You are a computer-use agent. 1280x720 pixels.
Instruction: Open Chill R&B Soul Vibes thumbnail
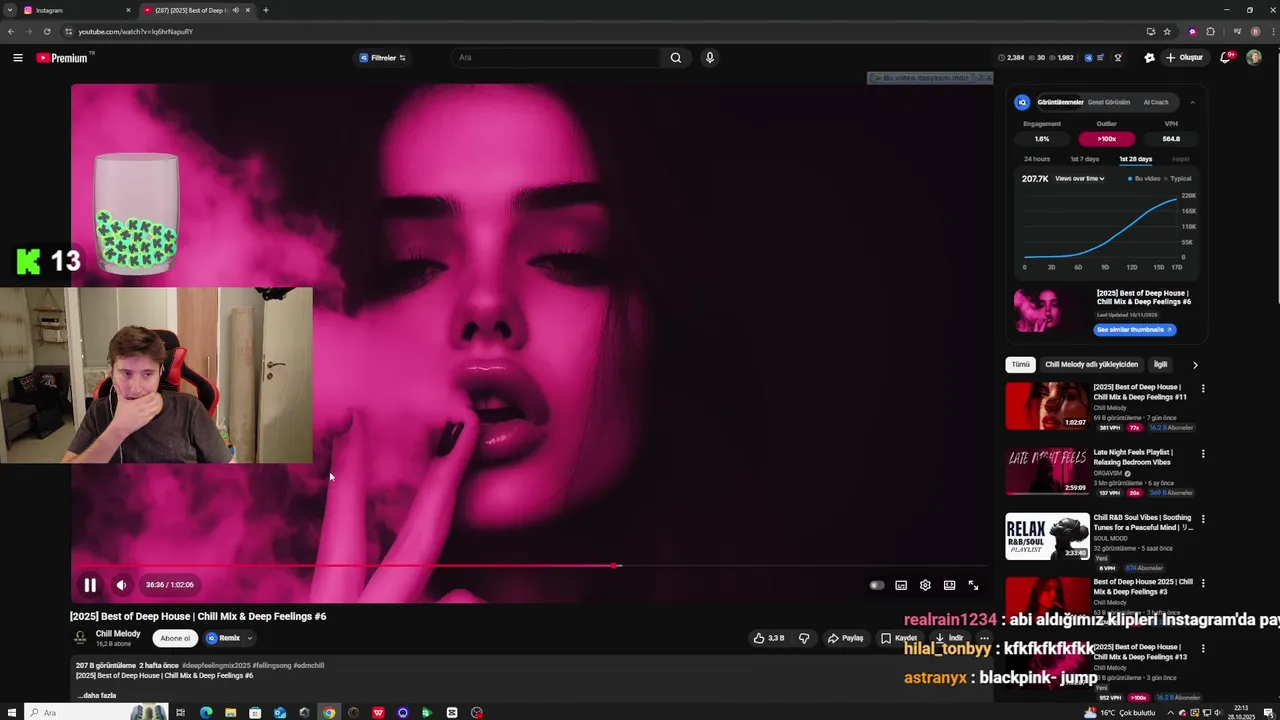point(1047,536)
